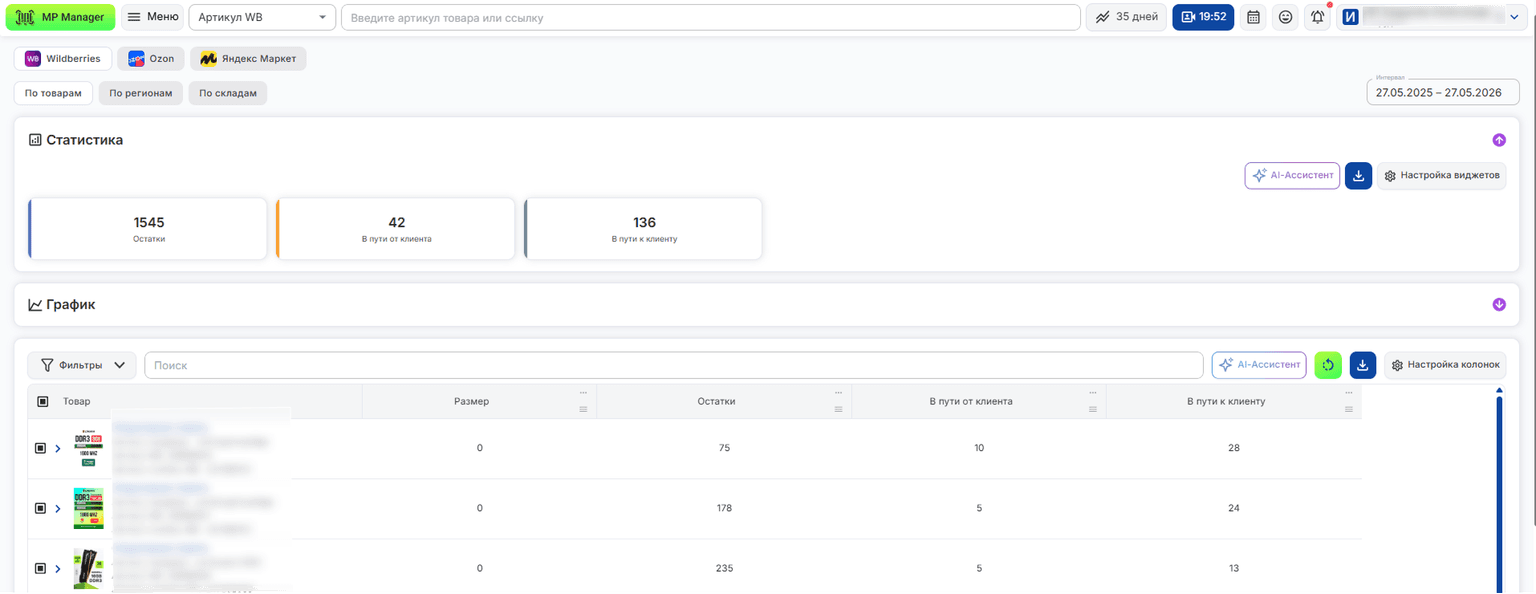This screenshot has height=594, width=1536.
Task: Click the green refresh icon above table
Action: (1328, 365)
